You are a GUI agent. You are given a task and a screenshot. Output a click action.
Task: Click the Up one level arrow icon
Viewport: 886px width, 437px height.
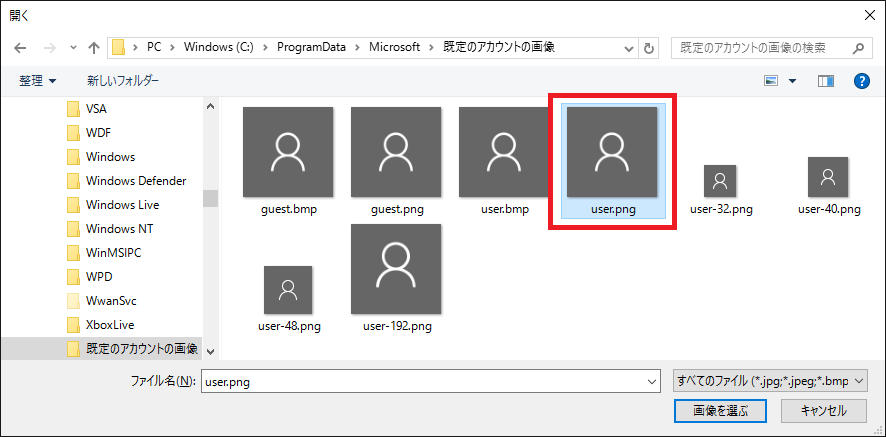point(94,48)
